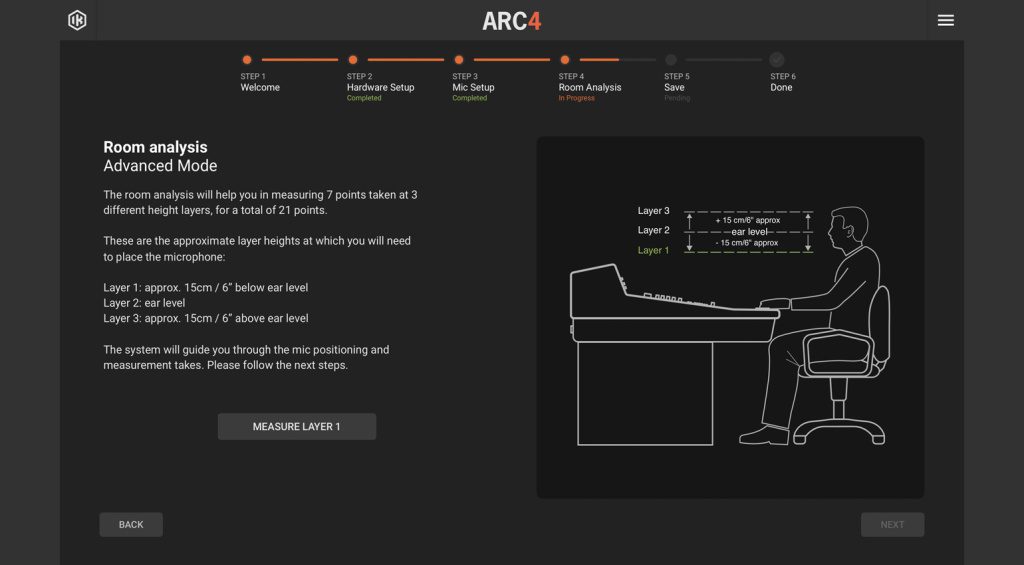Click the IK Multimedia logo icon
The height and width of the screenshot is (565, 1024).
(77, 20)
